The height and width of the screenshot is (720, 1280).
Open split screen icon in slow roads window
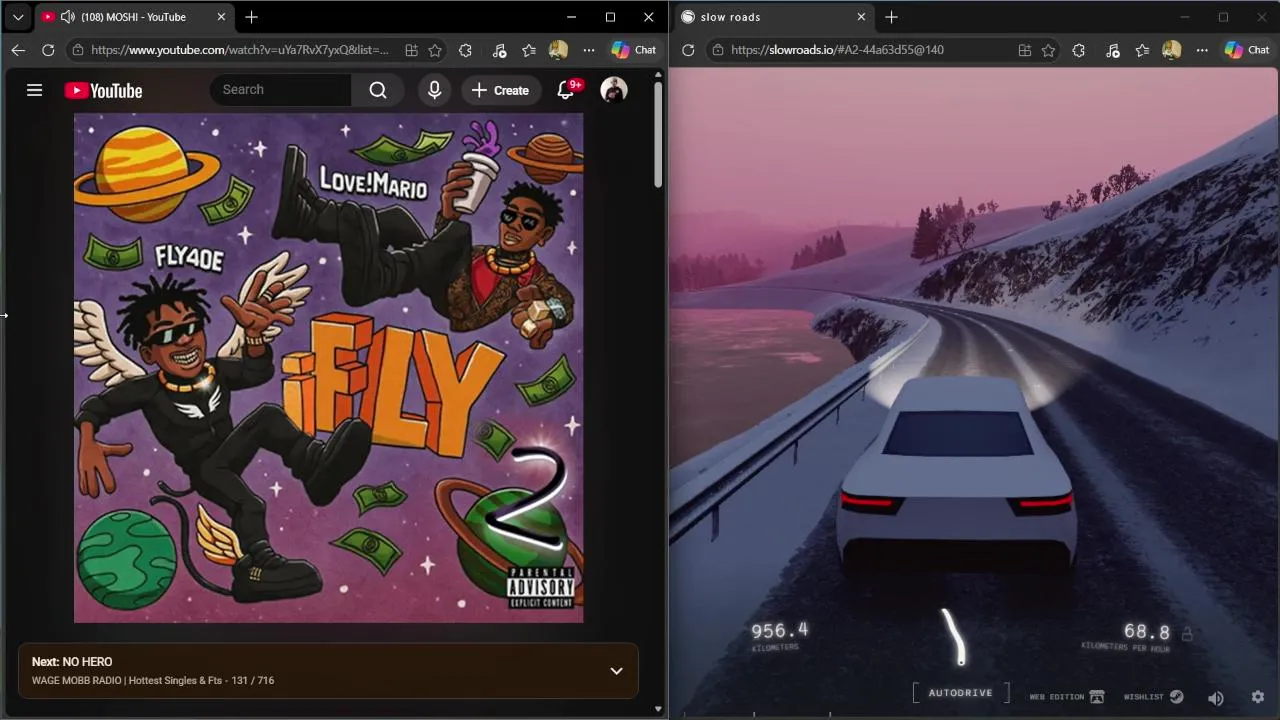(1025, 50)
